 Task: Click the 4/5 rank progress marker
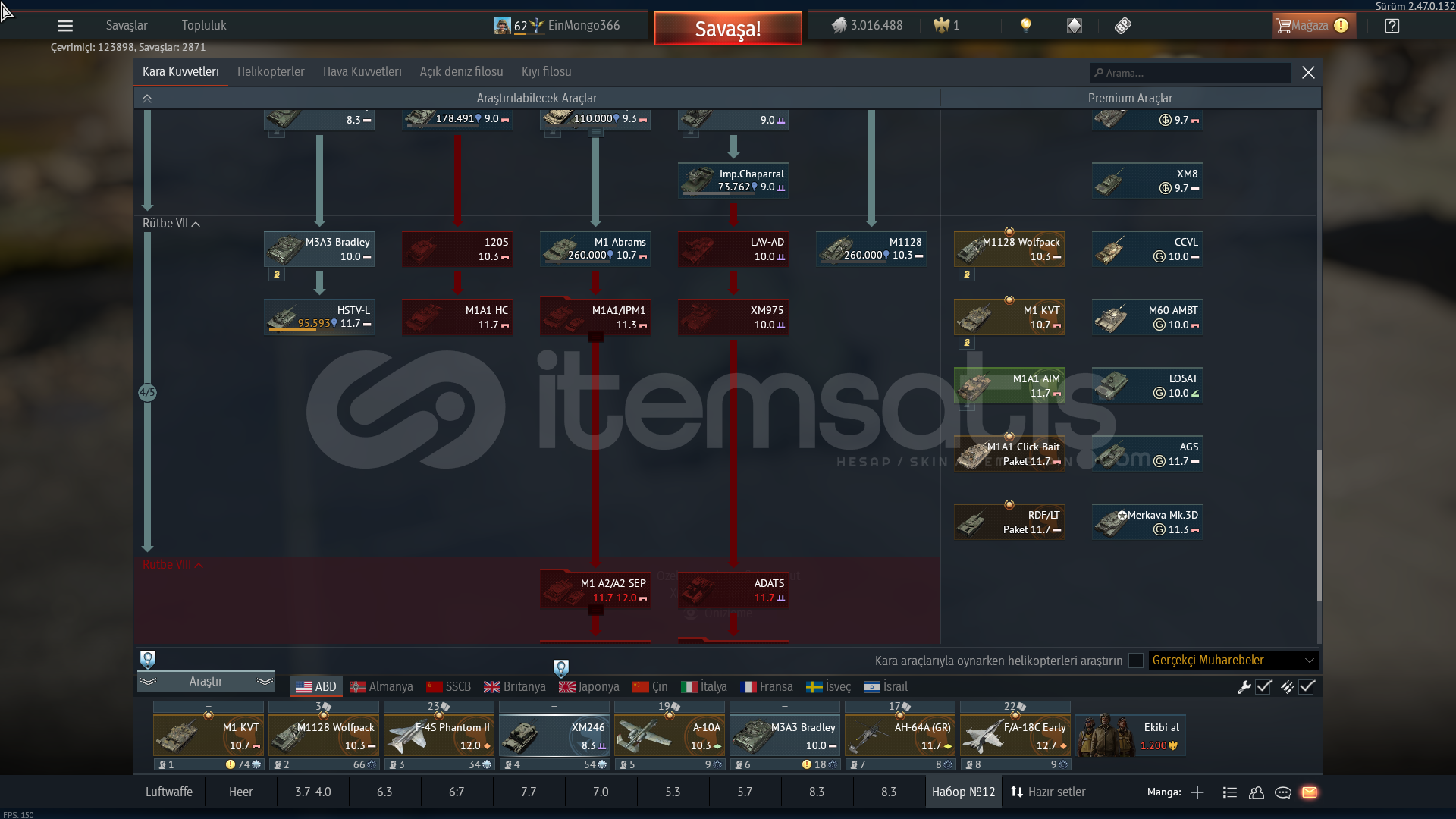[147, 393]
